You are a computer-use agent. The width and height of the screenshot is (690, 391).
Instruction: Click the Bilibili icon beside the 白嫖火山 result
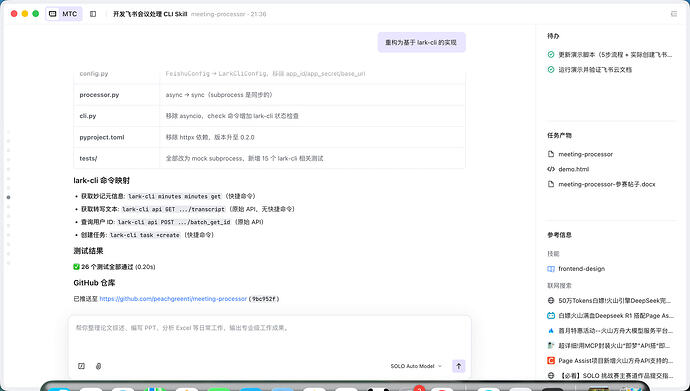[551, 316]
